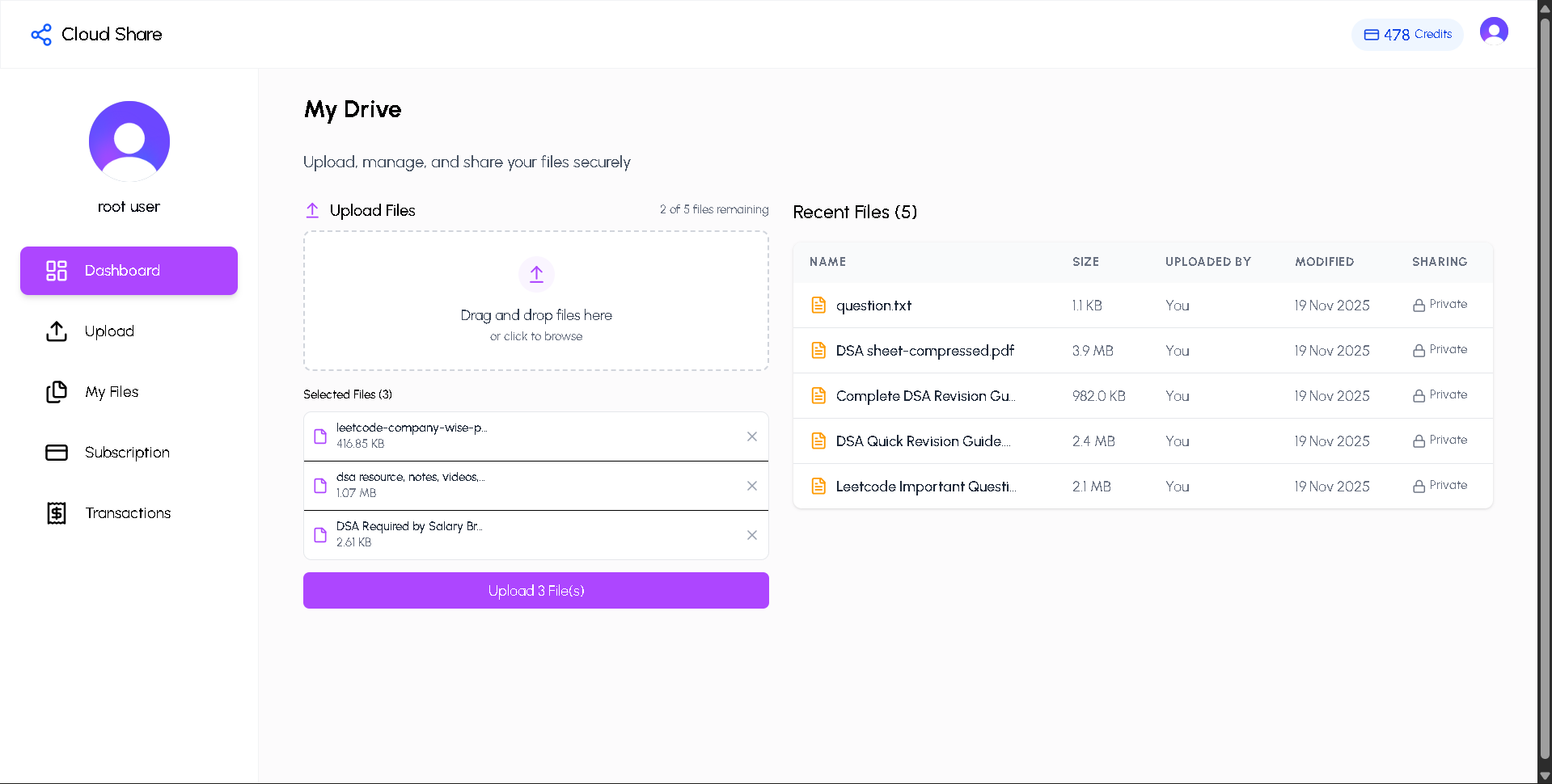Screen dimensions: 1552x784
Task: Remove dsa resource, notes, videos file
Action: click(752, 486)
